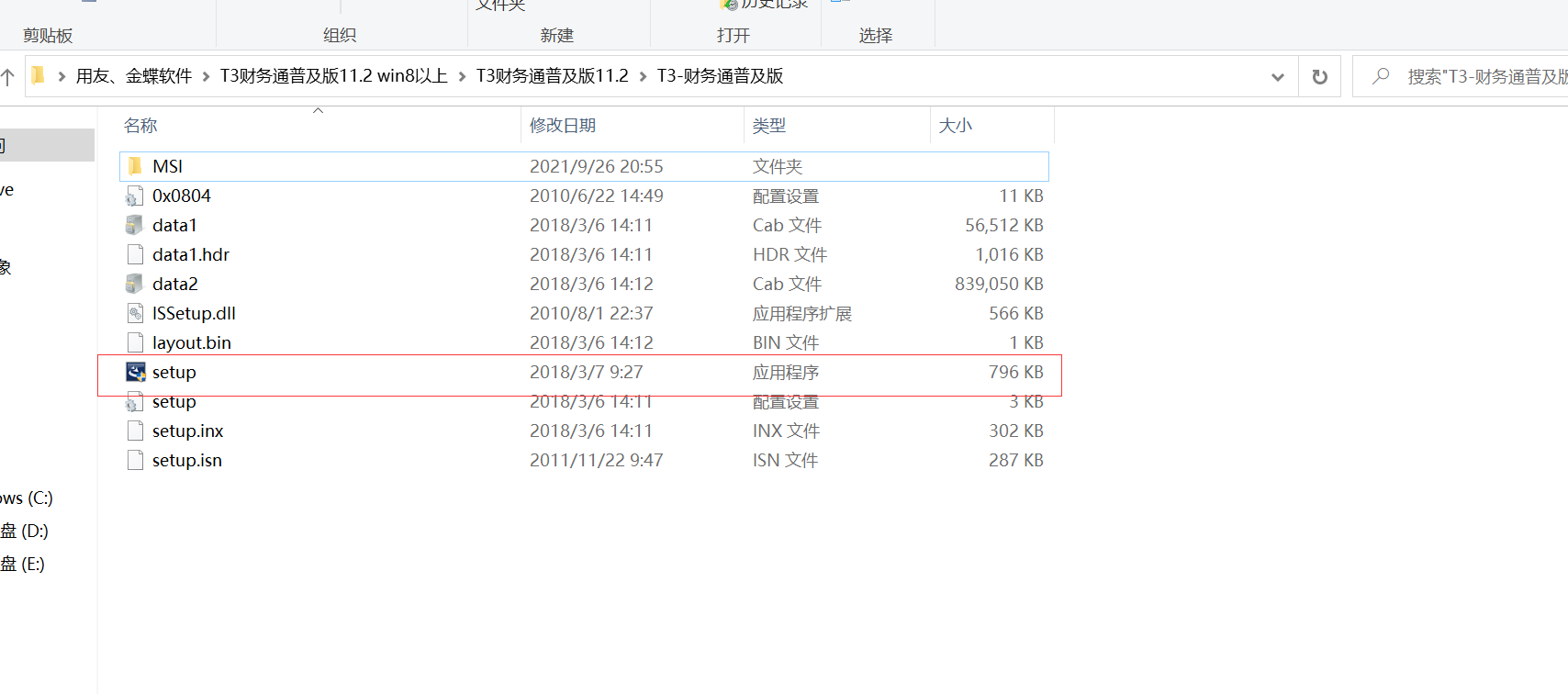The height and width of the screenshot is (694, 1568).
Task: Select the file name 0x0804
Action: point(182,196)
